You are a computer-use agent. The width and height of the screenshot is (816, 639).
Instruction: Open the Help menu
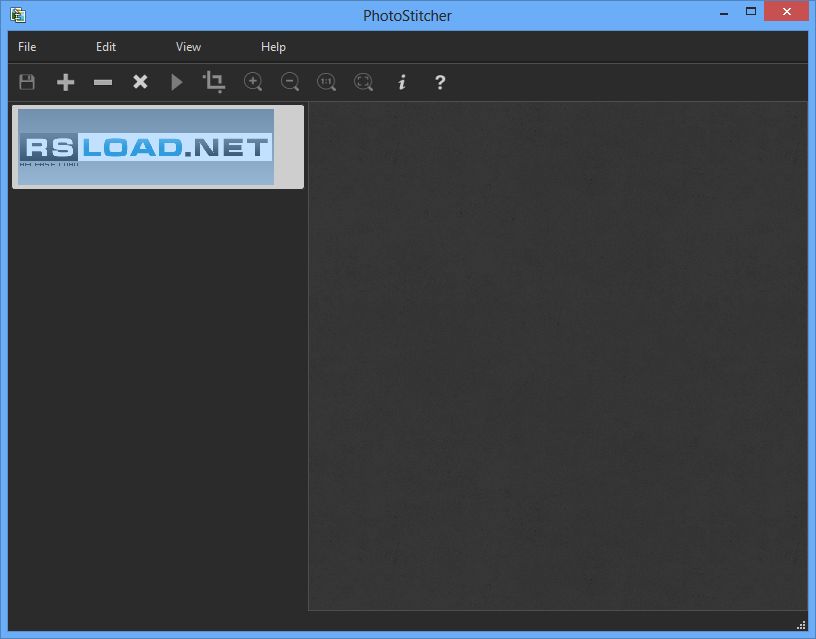pos(273,47)
